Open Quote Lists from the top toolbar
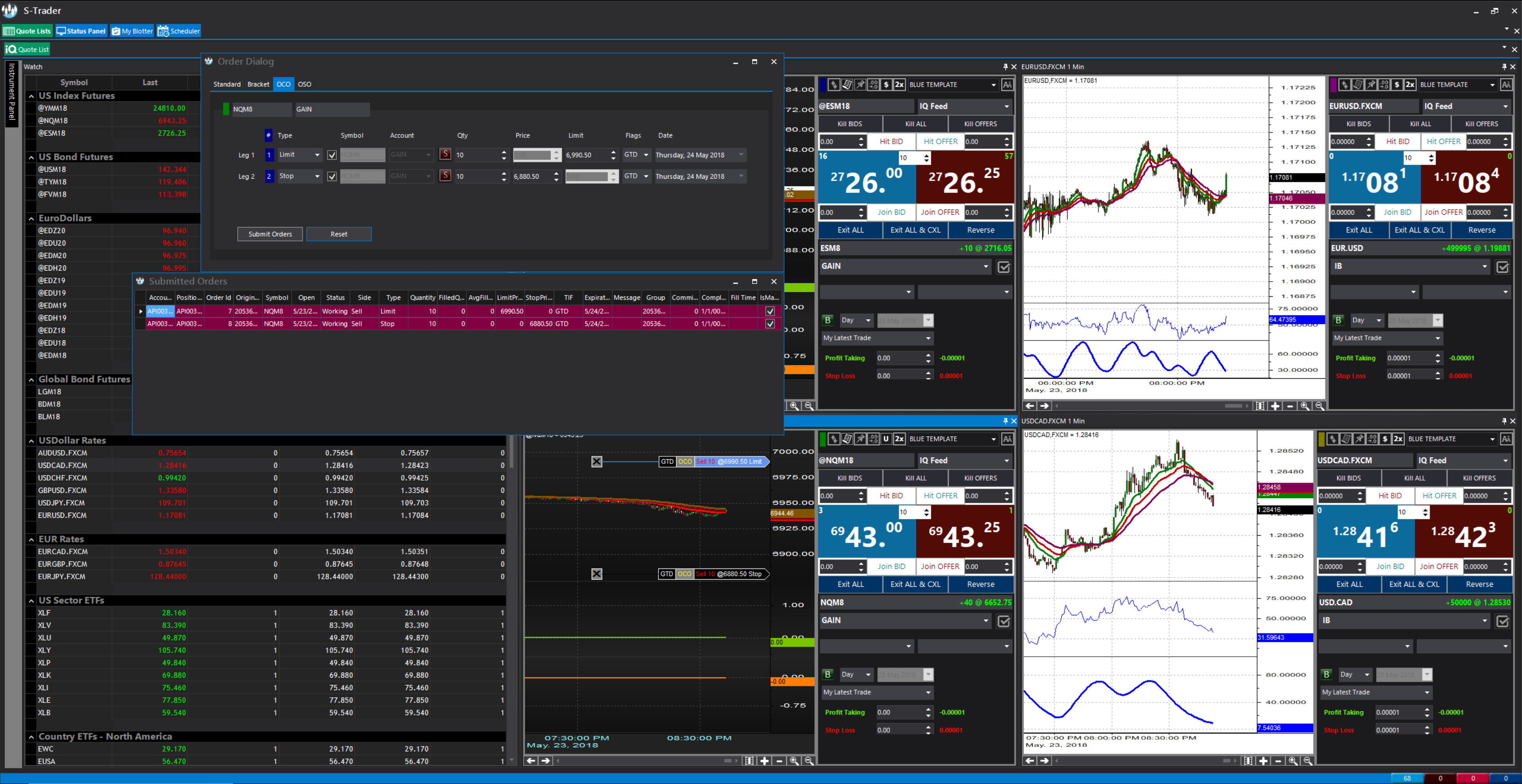This screenshot has height=784, width=1522. tap(27, 31)
